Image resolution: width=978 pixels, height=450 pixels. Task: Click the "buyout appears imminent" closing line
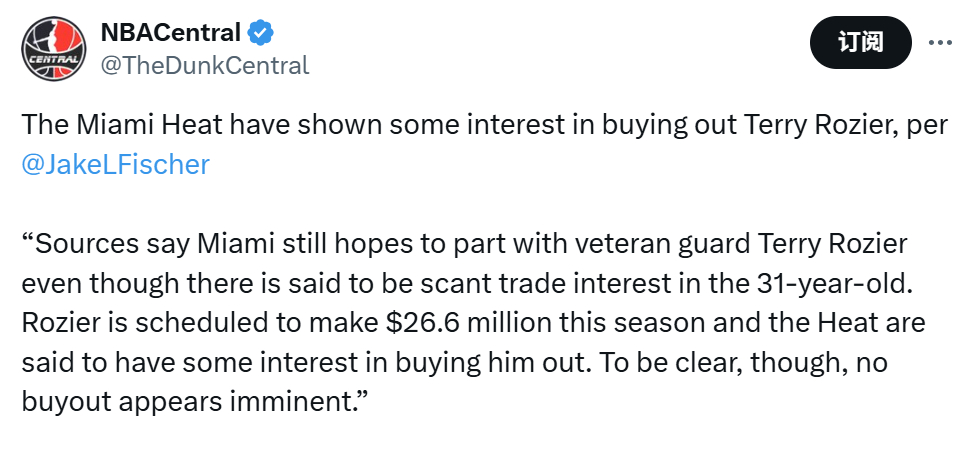click(186, 403)
